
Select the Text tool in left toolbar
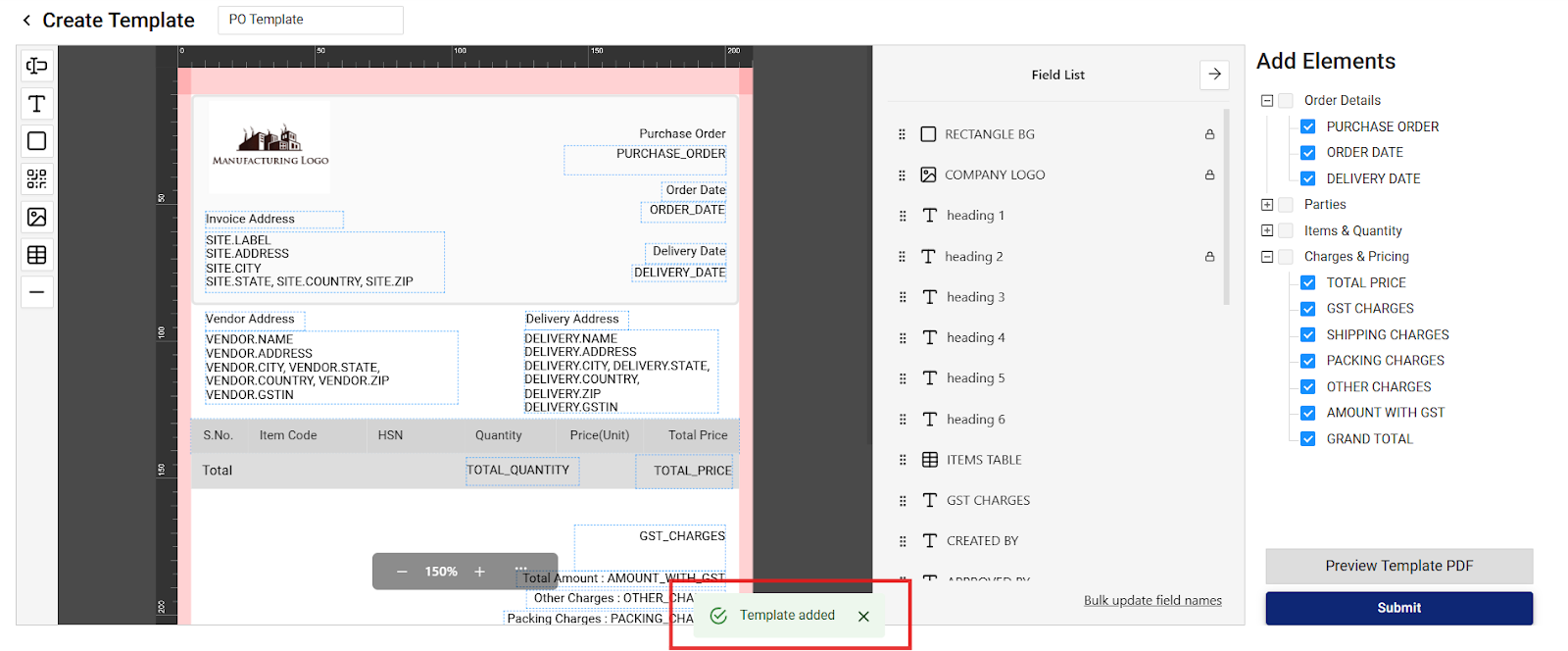coord(37,104)
